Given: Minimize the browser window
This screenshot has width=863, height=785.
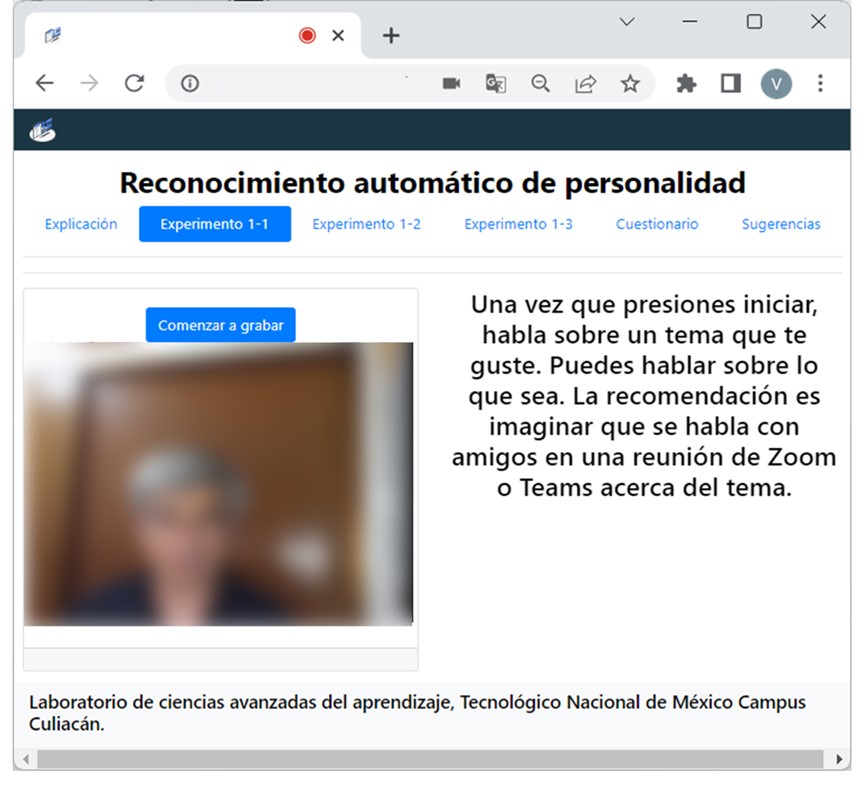Looking at the screenshot, I should coord(690,21).
